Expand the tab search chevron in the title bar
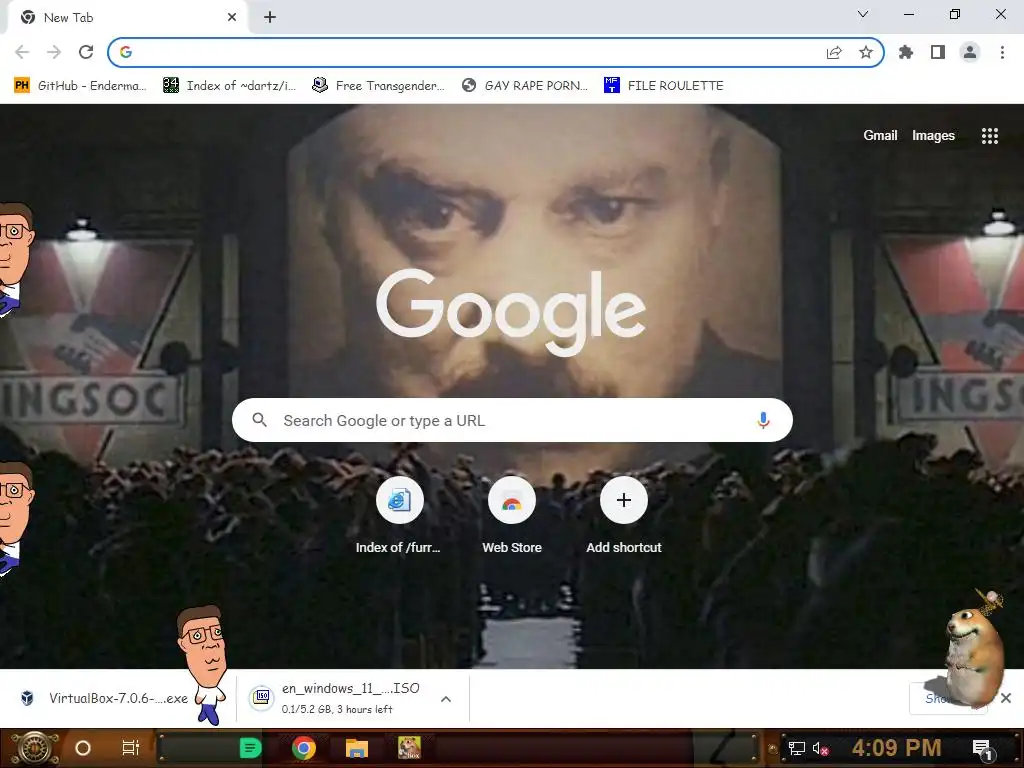 863,14
